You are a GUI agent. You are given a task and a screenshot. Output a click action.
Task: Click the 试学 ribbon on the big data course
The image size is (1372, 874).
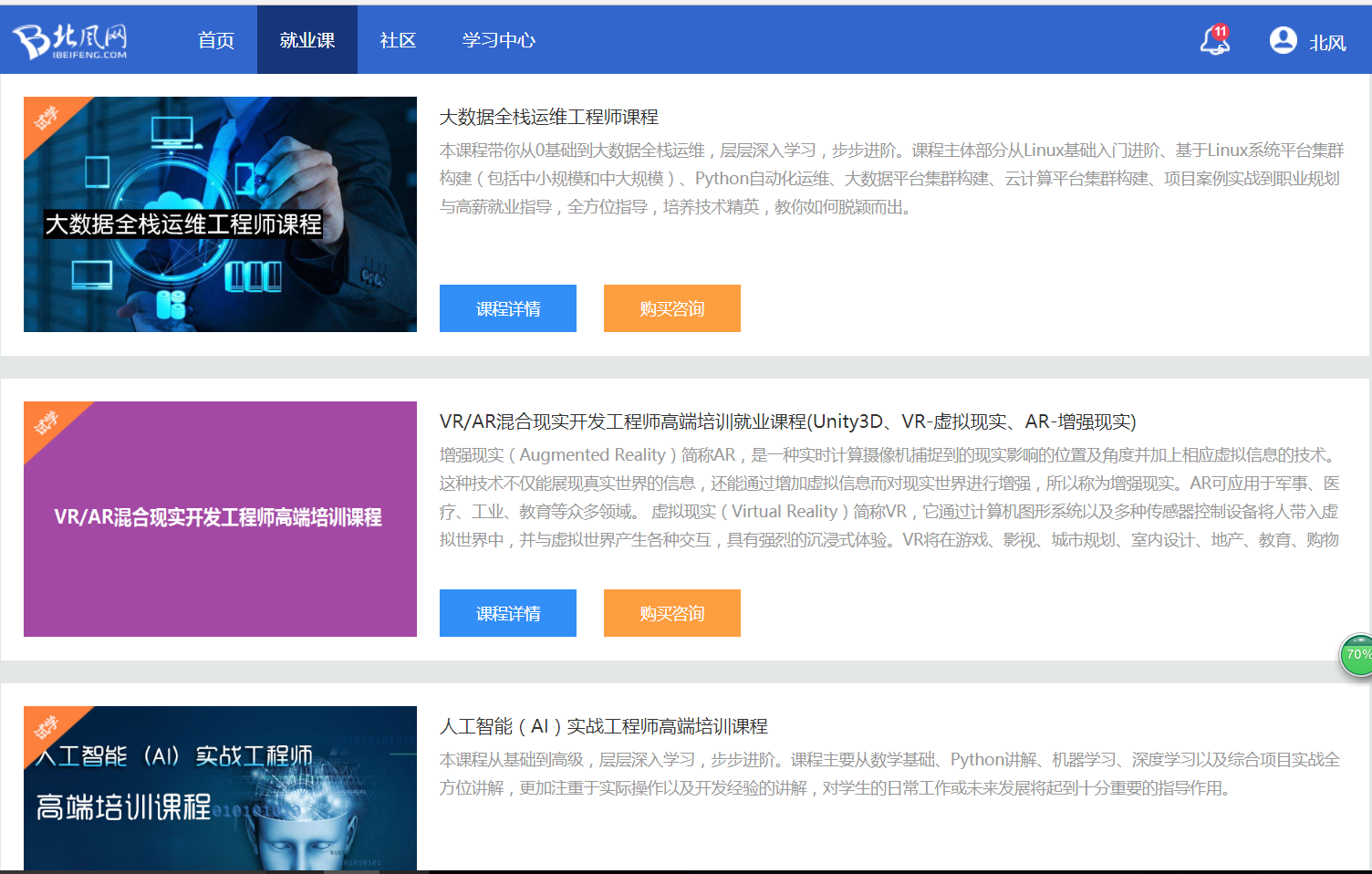coord(47,117)
